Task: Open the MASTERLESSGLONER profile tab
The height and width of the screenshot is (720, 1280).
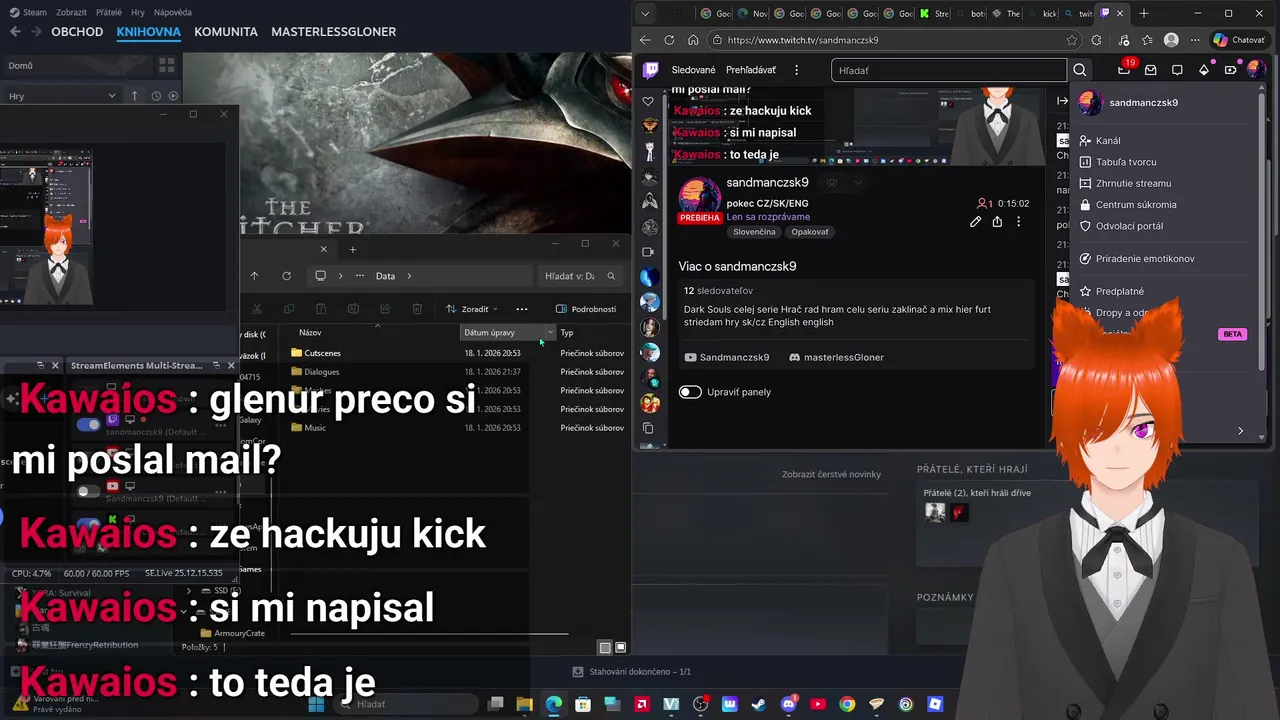Action: click(x=333, y=32)
